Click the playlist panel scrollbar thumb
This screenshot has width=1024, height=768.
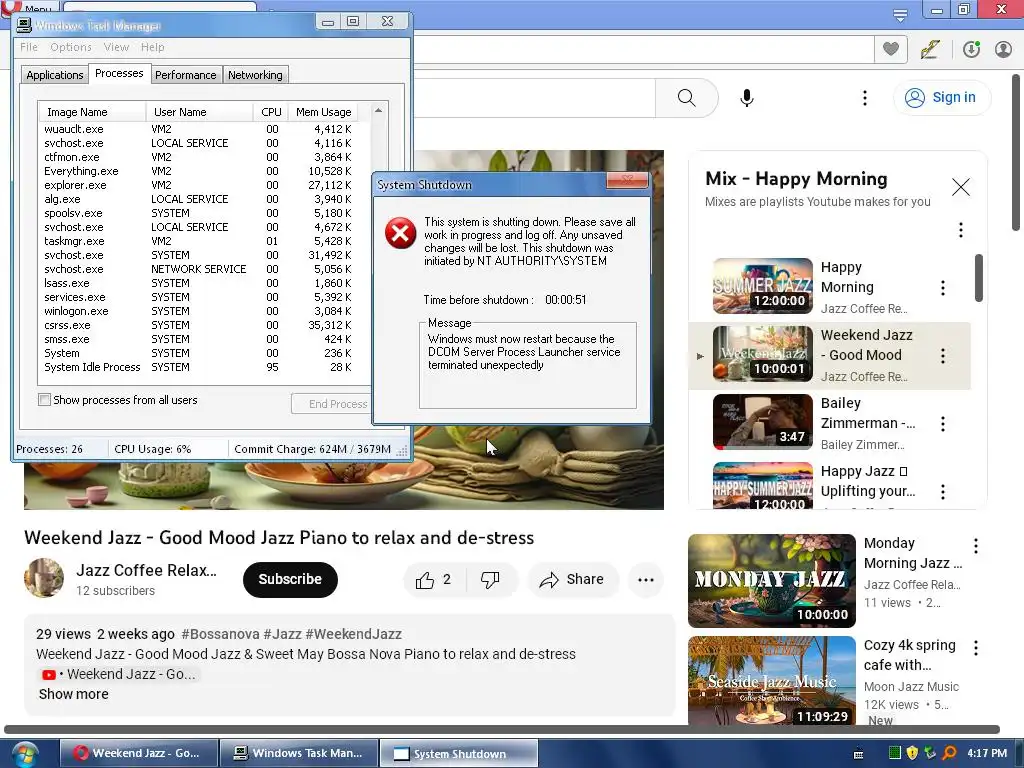978,278
